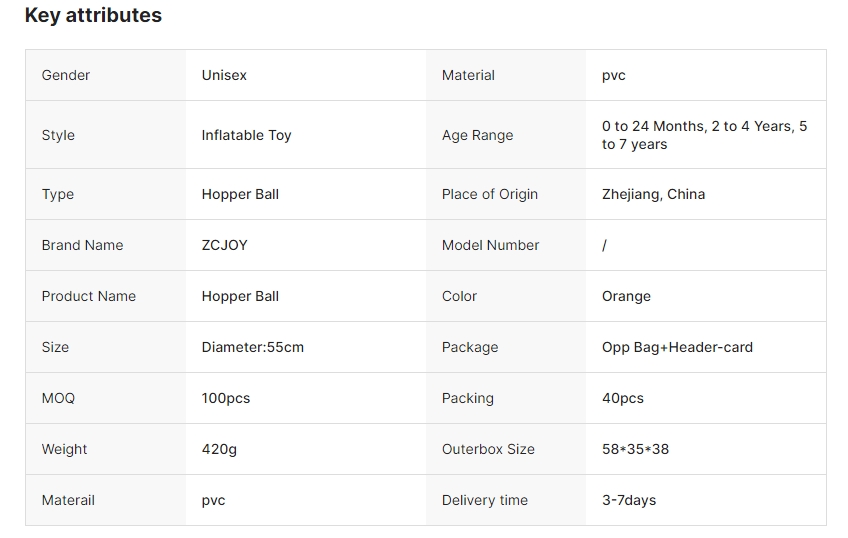Select the age range months and years text
Image resolution: width=848 pixels, height=538 pixels.
tap(704, 135)
